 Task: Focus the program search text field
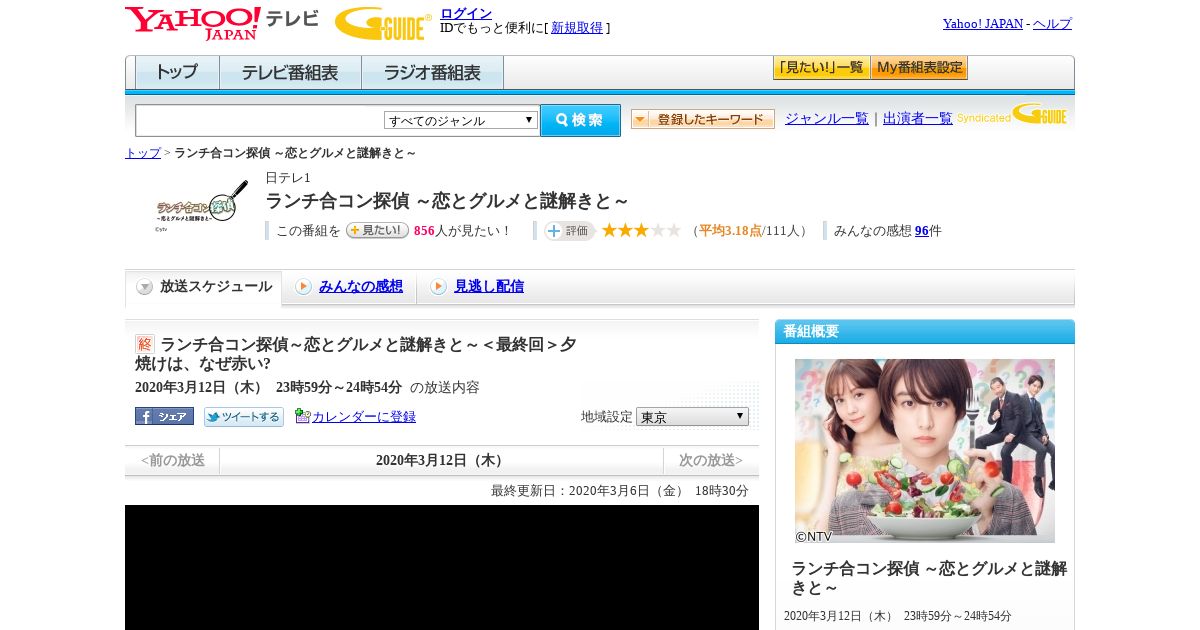pos(259,120)
